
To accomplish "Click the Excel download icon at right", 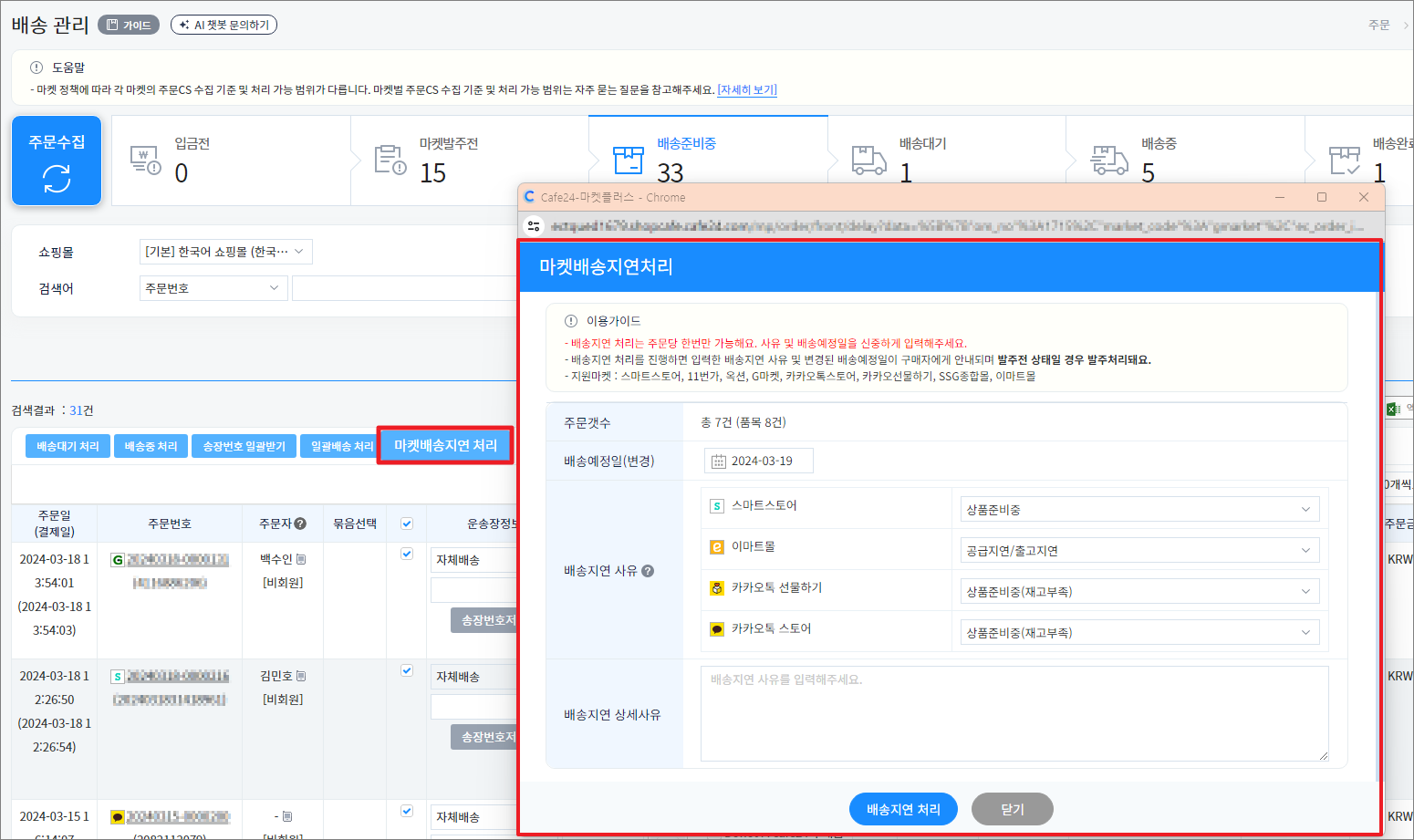I will (x=1393, y=410).
